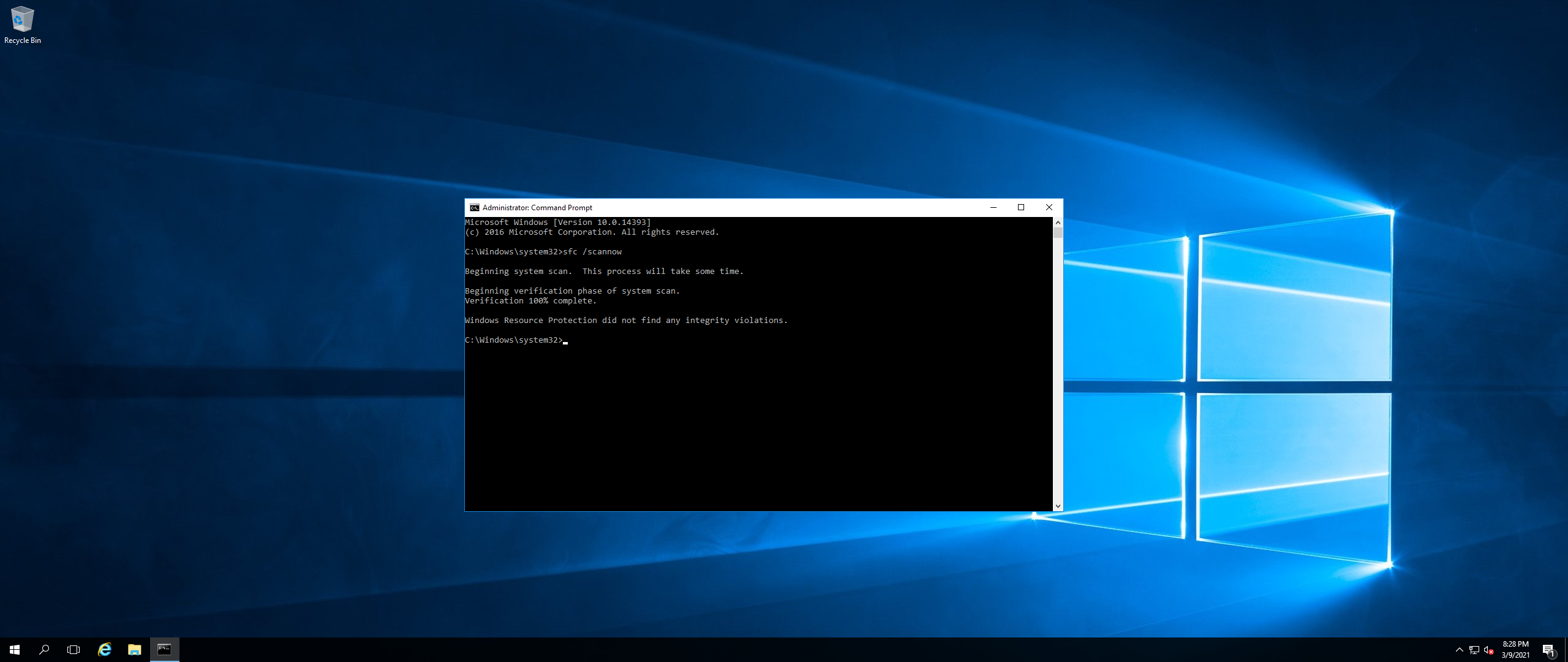Open muted volume tray icon
Viewport: 1568px width, 662px height.
(x=1489, y=650)
